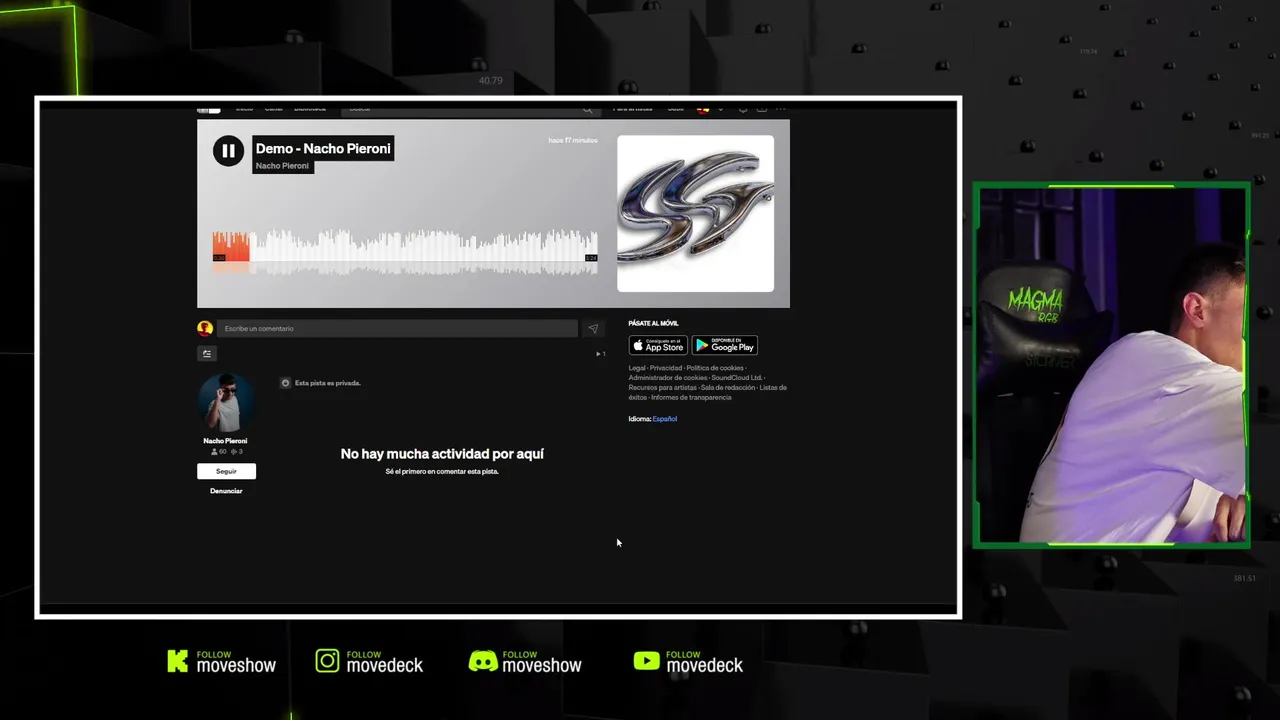Open Nacho Pieroni's profile photo
This screenshot has width=1280, height=720.
pyautogui.click(x=225, y=402)
